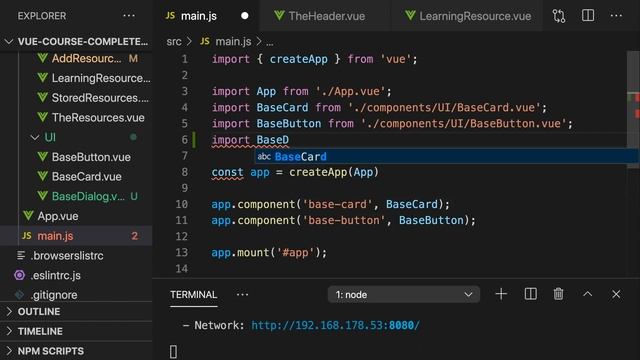Click './App.vue' import path on line 3
The image size is (640, 360).
(x=350, y=91)
